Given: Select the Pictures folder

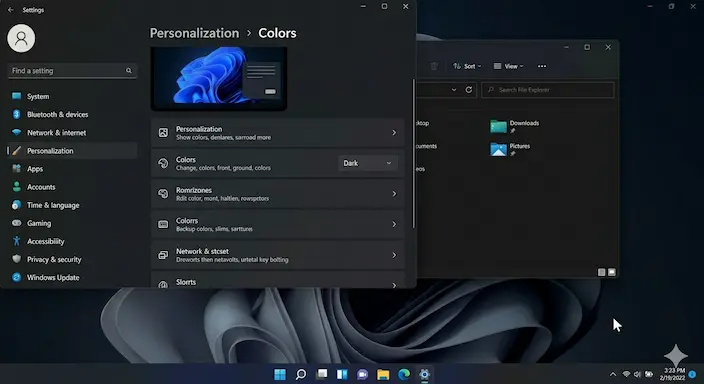Looking at the screenshot, I should click(x=510, y=149).
